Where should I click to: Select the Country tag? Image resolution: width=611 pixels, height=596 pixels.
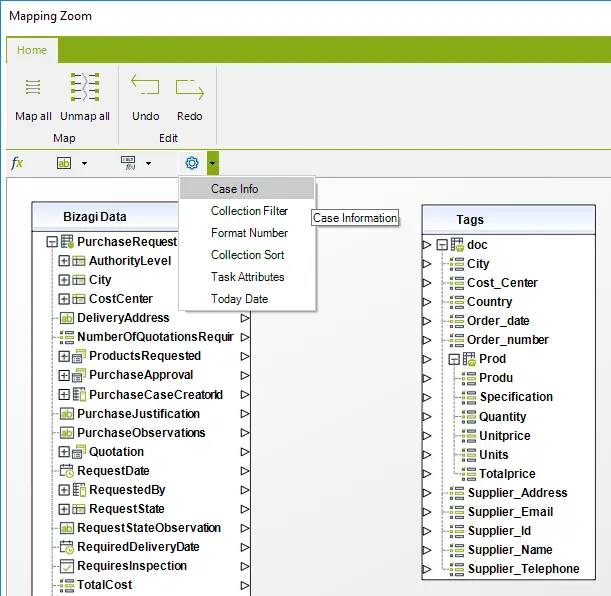[489, 302]
